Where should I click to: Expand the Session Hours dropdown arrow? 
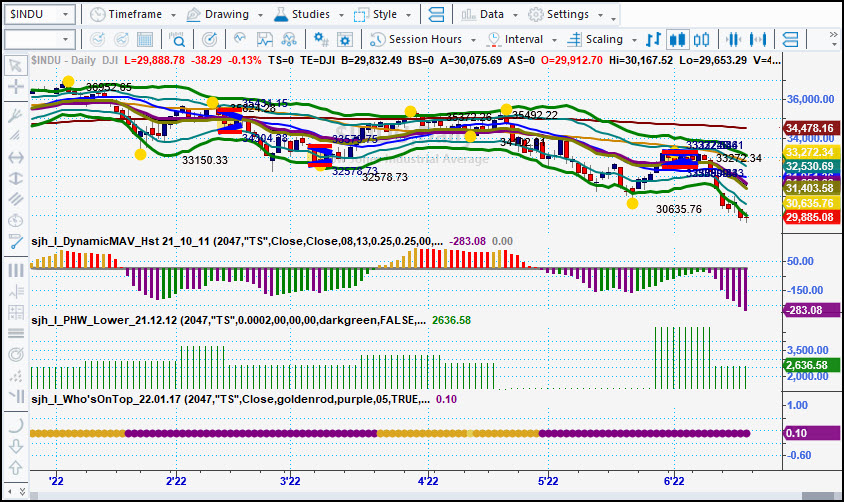pyautogui.click(x=473, y=40)
